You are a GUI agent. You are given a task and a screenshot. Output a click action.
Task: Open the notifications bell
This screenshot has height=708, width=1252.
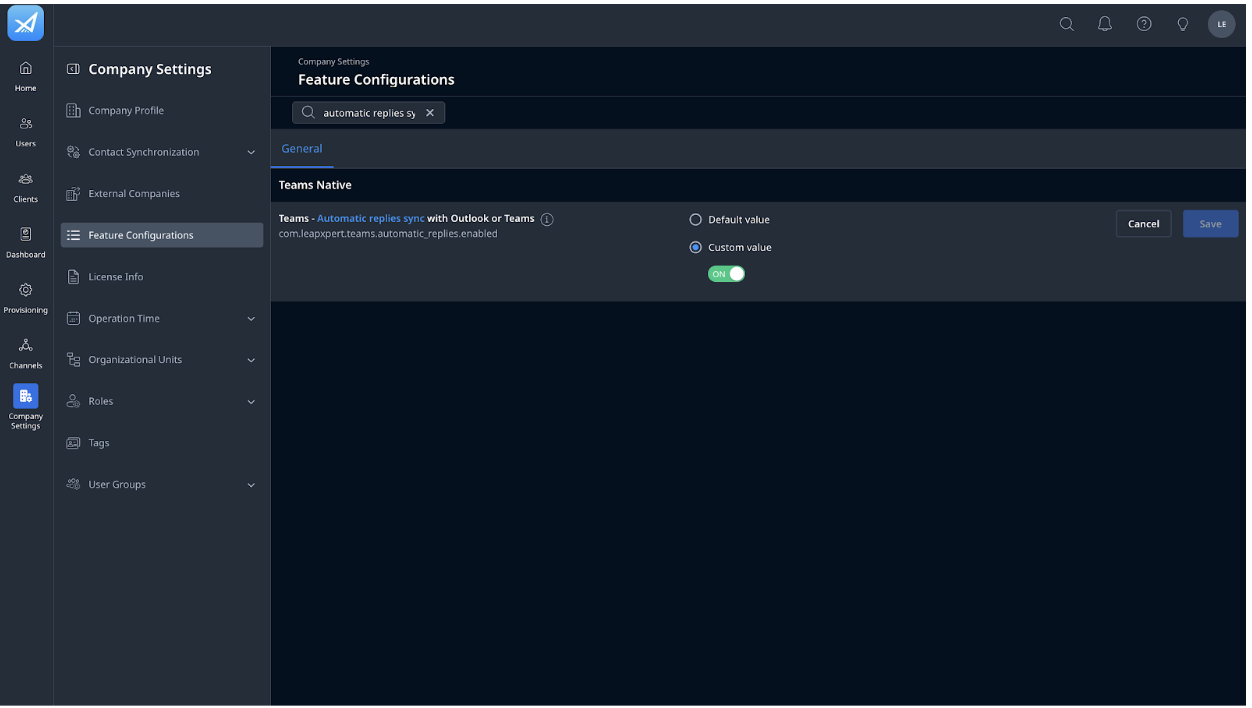pos(1105,24)
